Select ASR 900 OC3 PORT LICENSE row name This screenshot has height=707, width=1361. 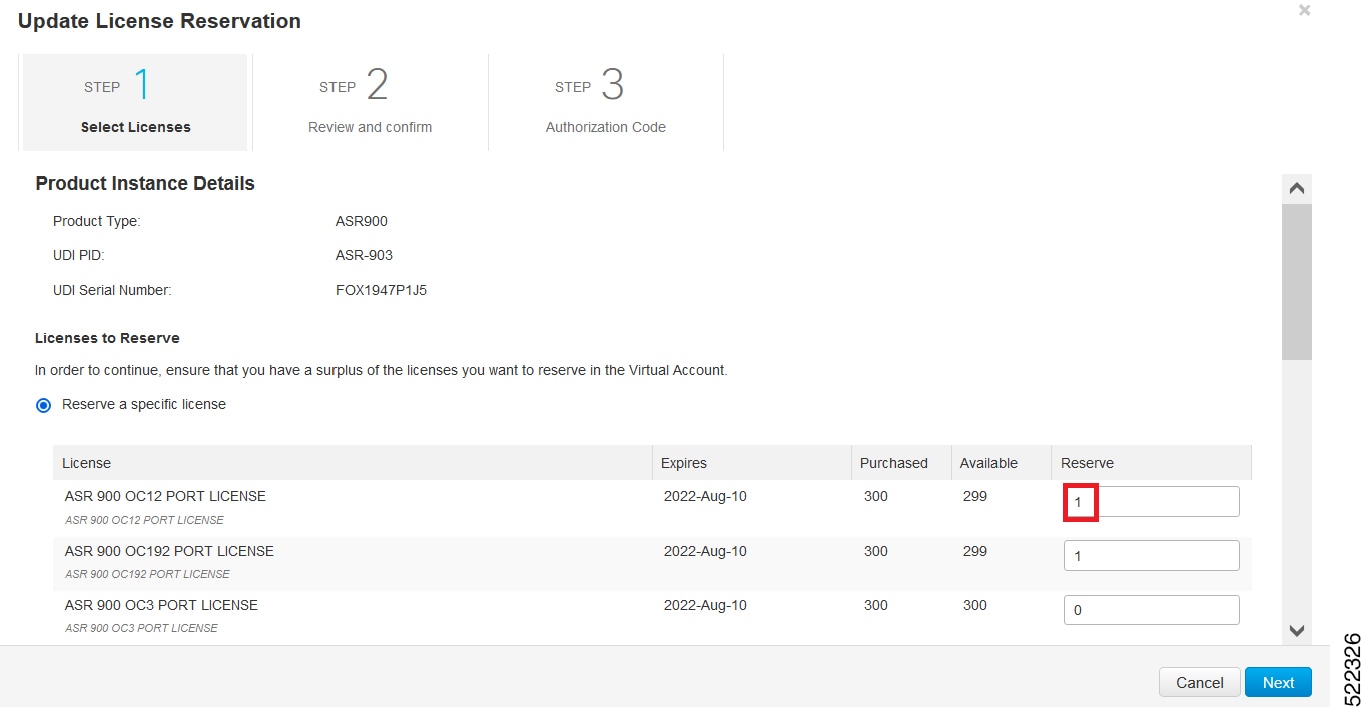[161, 605]
